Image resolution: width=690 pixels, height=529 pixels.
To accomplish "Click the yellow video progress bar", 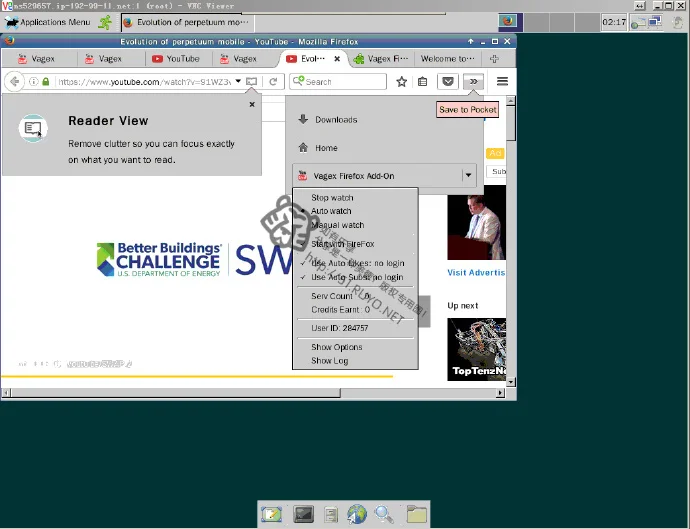I will pyautogui.click(x=197, y=377).
